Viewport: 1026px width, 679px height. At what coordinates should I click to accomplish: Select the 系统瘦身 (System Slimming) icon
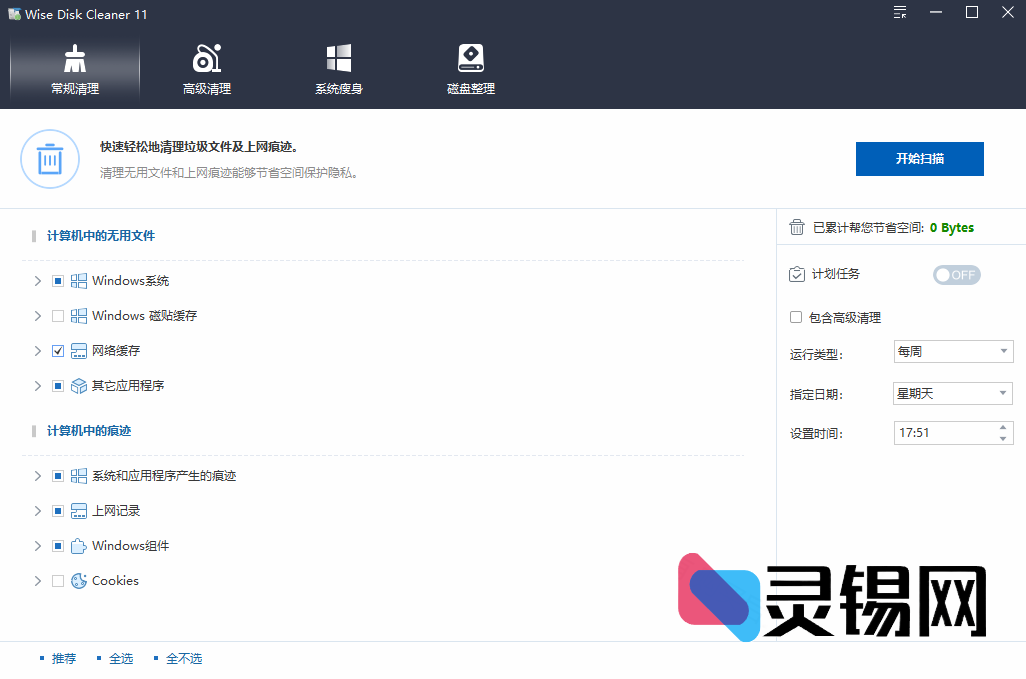coord(338,57)
